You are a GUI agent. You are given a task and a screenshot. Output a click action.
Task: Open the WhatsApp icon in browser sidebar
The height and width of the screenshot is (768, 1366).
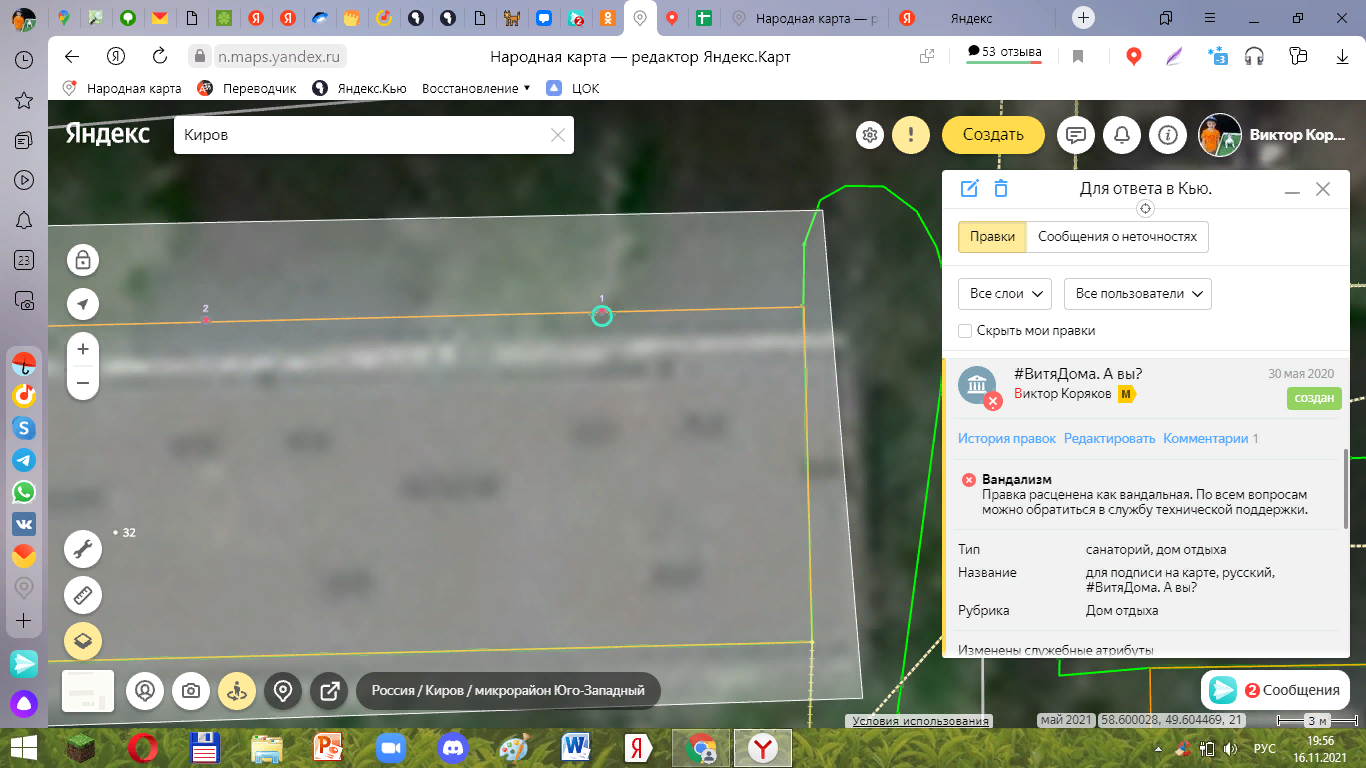pyautogui.click(x=24, y=492)
